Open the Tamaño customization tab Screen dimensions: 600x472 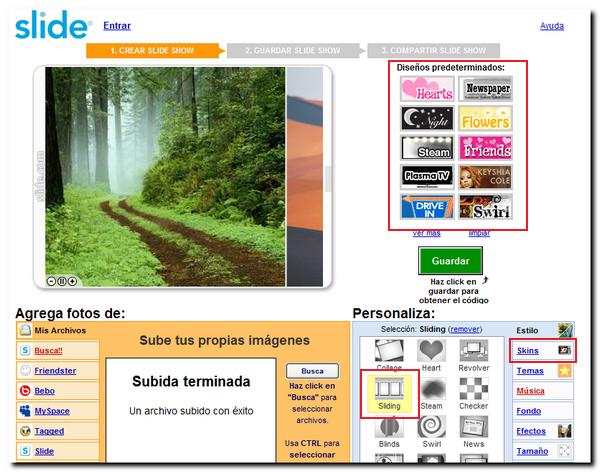(543, 451)
